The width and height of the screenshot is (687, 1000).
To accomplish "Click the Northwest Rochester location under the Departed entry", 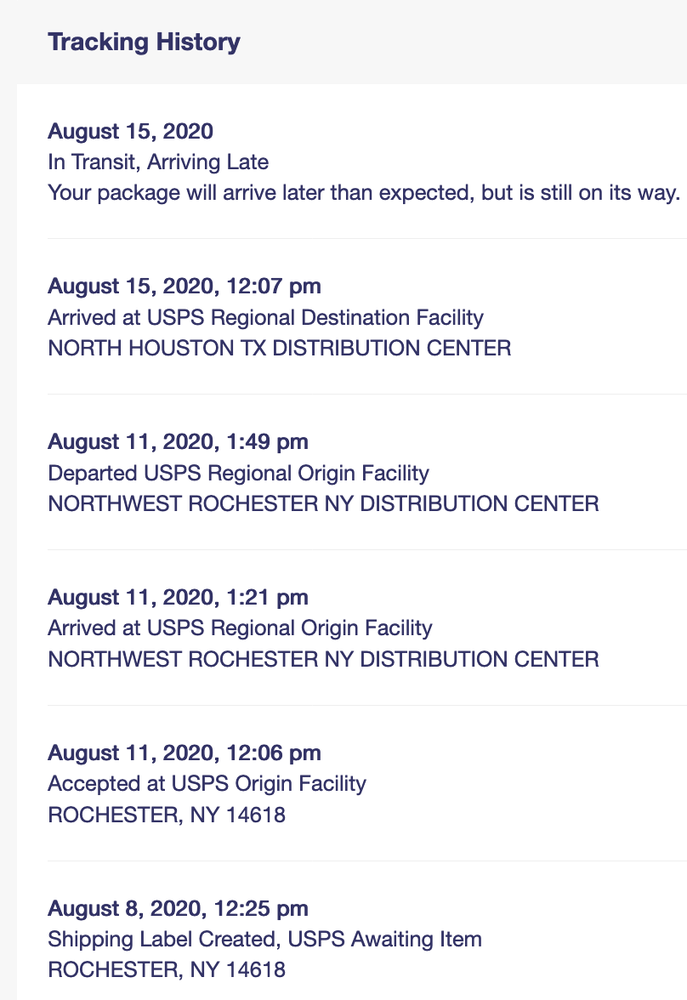I will (323, 503).
